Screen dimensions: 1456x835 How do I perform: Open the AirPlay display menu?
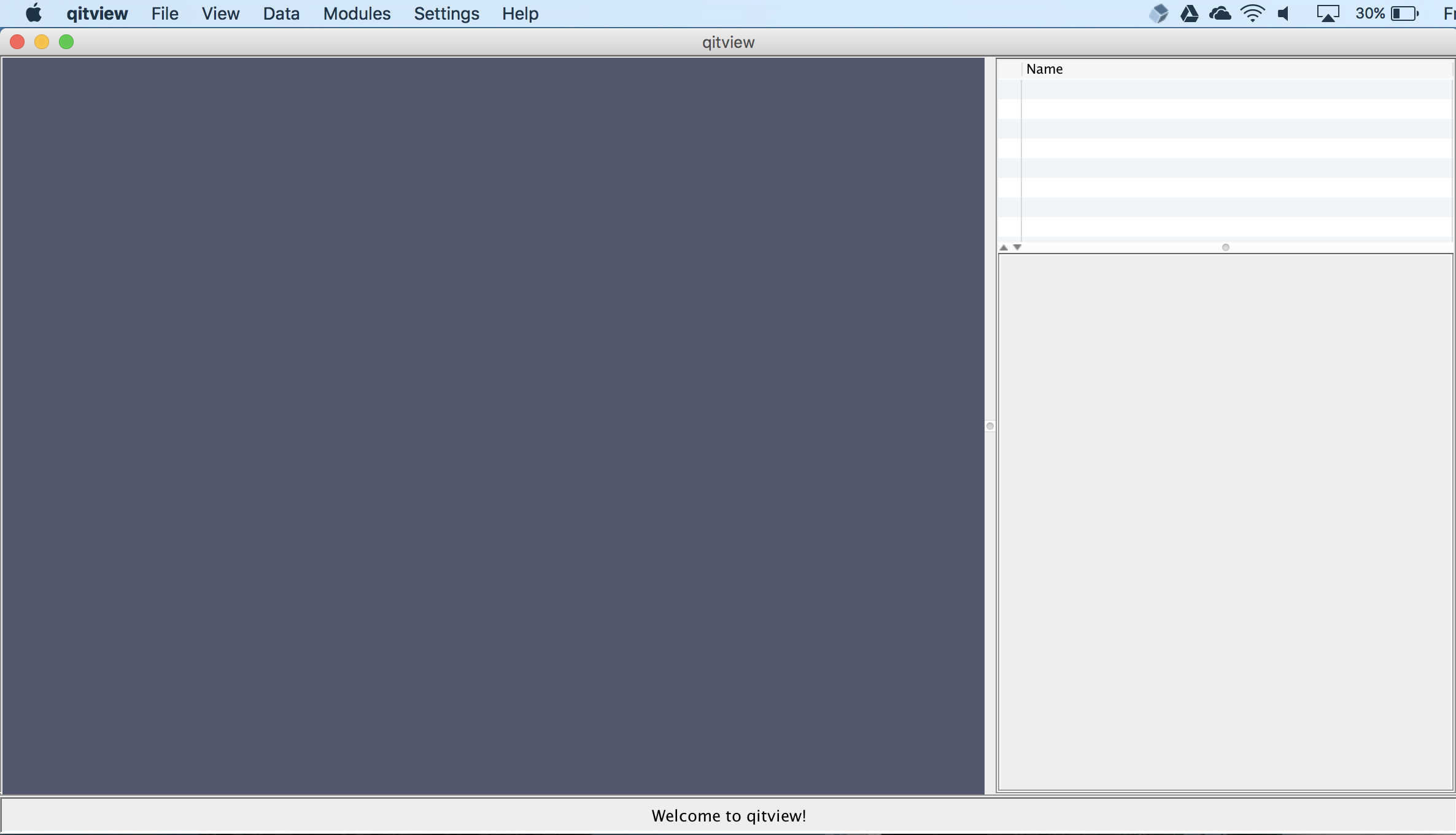coord(1327,14)
